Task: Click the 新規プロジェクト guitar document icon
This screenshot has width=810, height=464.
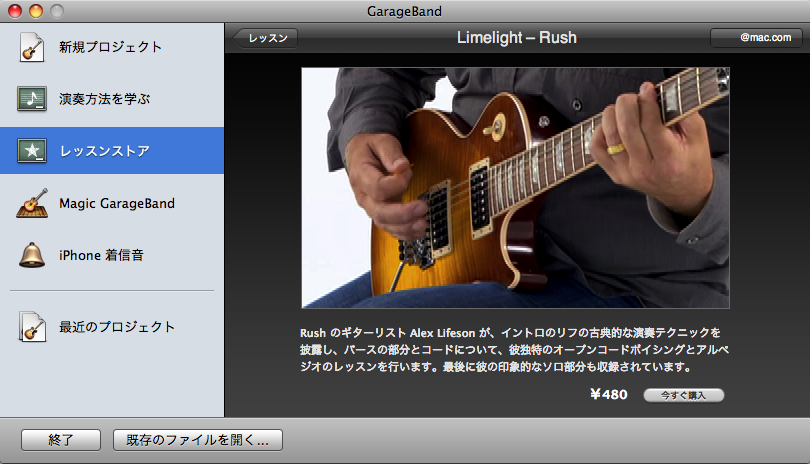Action: [x=32, y=47]
